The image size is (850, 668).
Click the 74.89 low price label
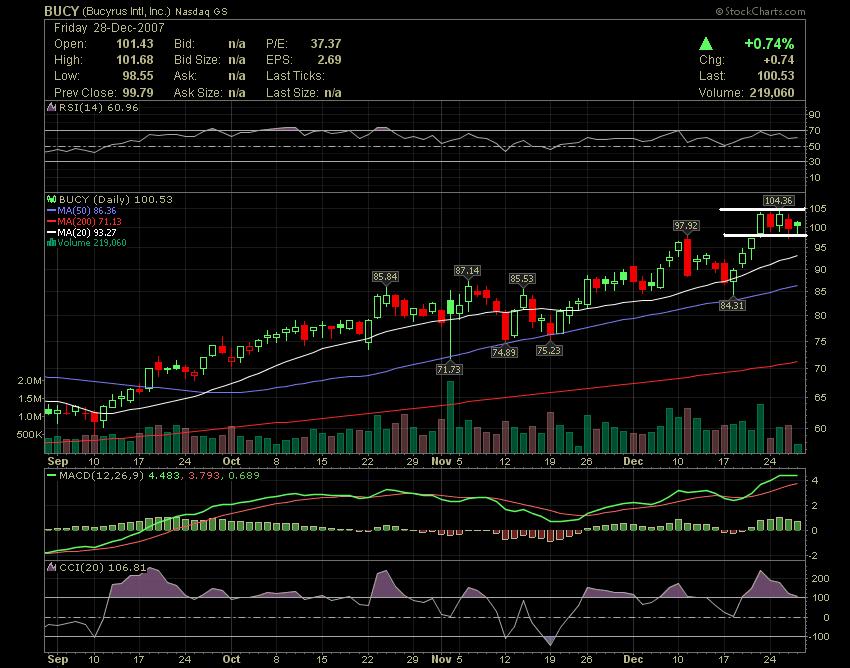click(504, 352)
